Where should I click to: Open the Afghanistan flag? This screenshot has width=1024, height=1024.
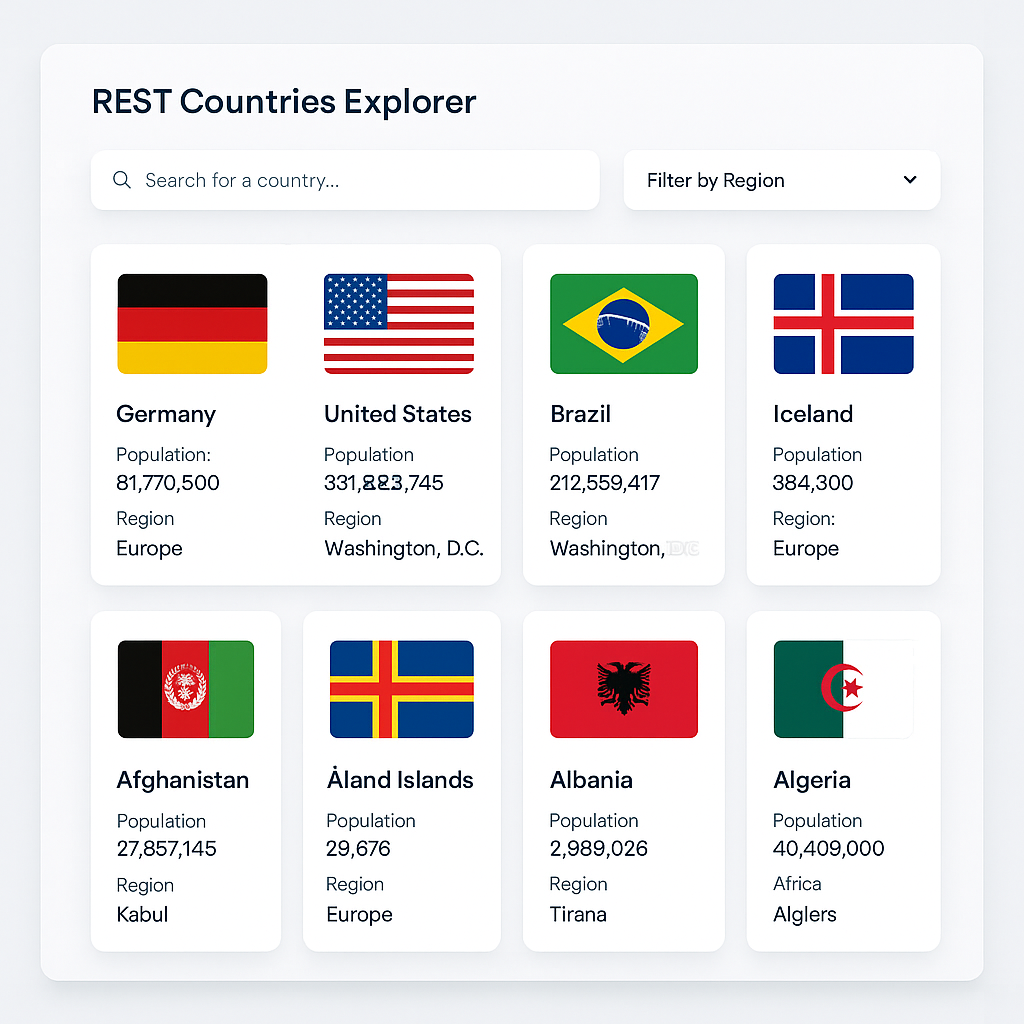[x=186, y=689]
